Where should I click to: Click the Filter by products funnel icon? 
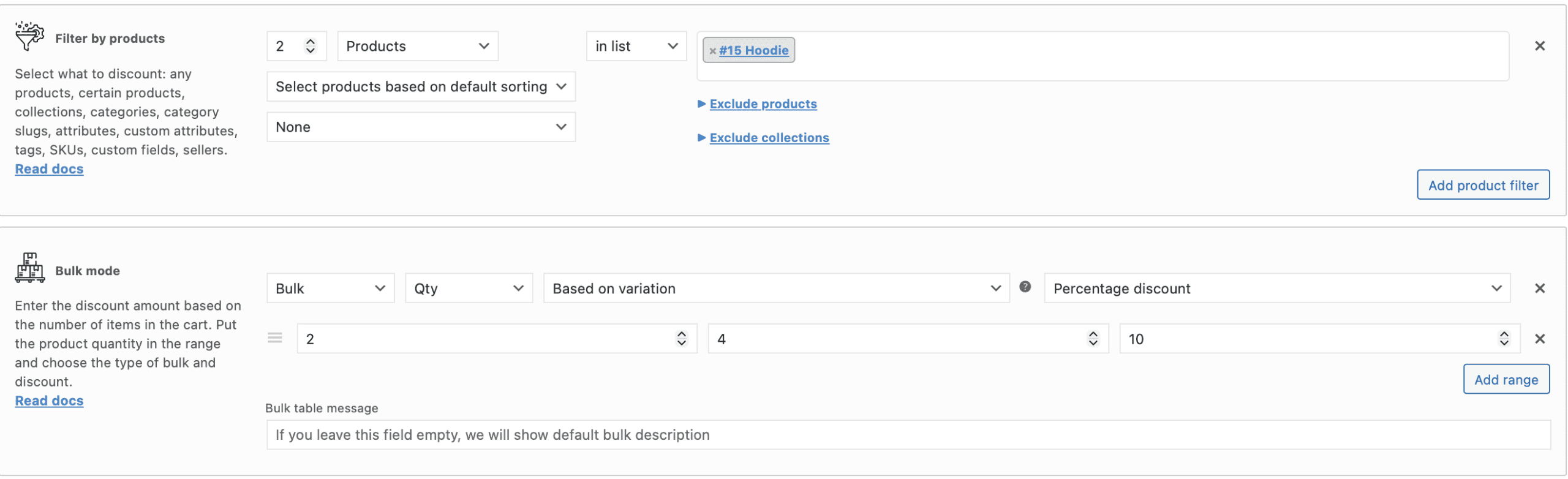tap(29, 36)
